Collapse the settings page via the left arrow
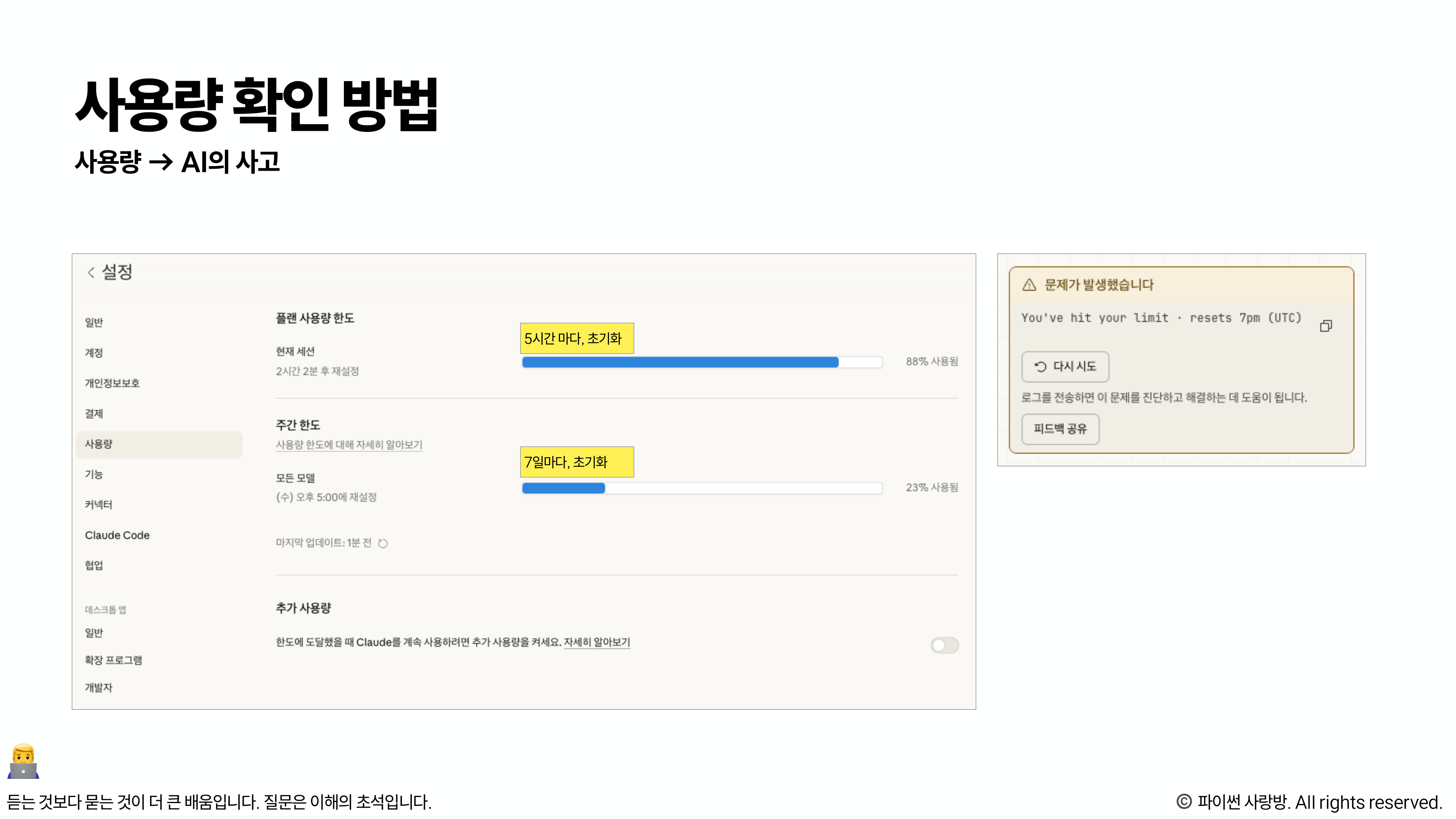 tap(92, 272)
